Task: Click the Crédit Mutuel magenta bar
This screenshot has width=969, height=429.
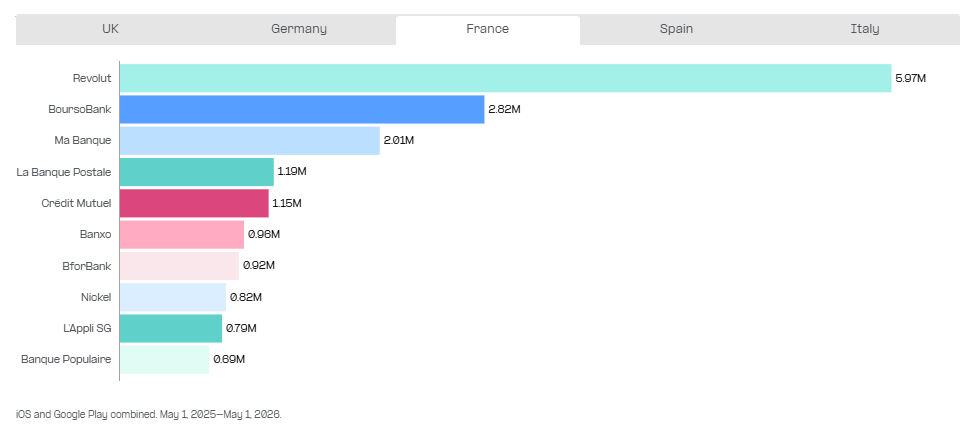Action: [x=194, y=203]
